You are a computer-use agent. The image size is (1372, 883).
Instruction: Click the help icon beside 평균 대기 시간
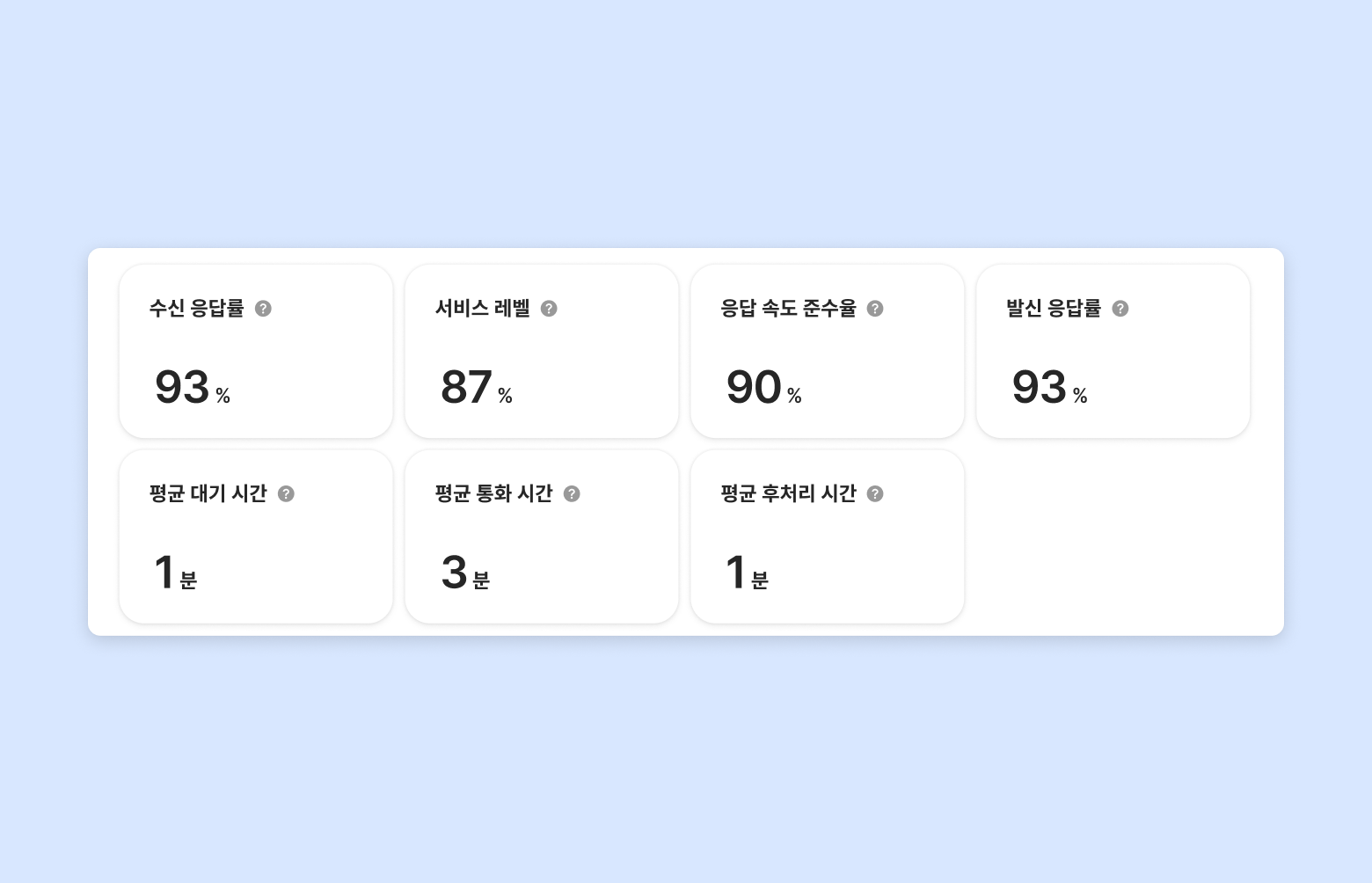(286, 494)
